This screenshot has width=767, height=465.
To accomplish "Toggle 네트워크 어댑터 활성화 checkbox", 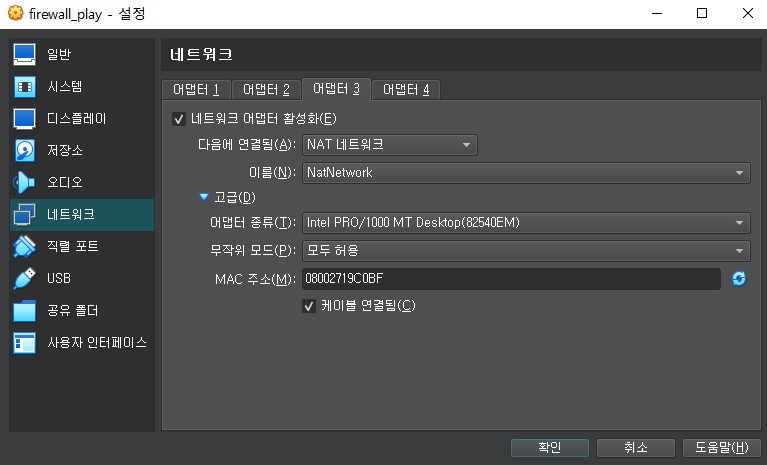I will [179, 119].
